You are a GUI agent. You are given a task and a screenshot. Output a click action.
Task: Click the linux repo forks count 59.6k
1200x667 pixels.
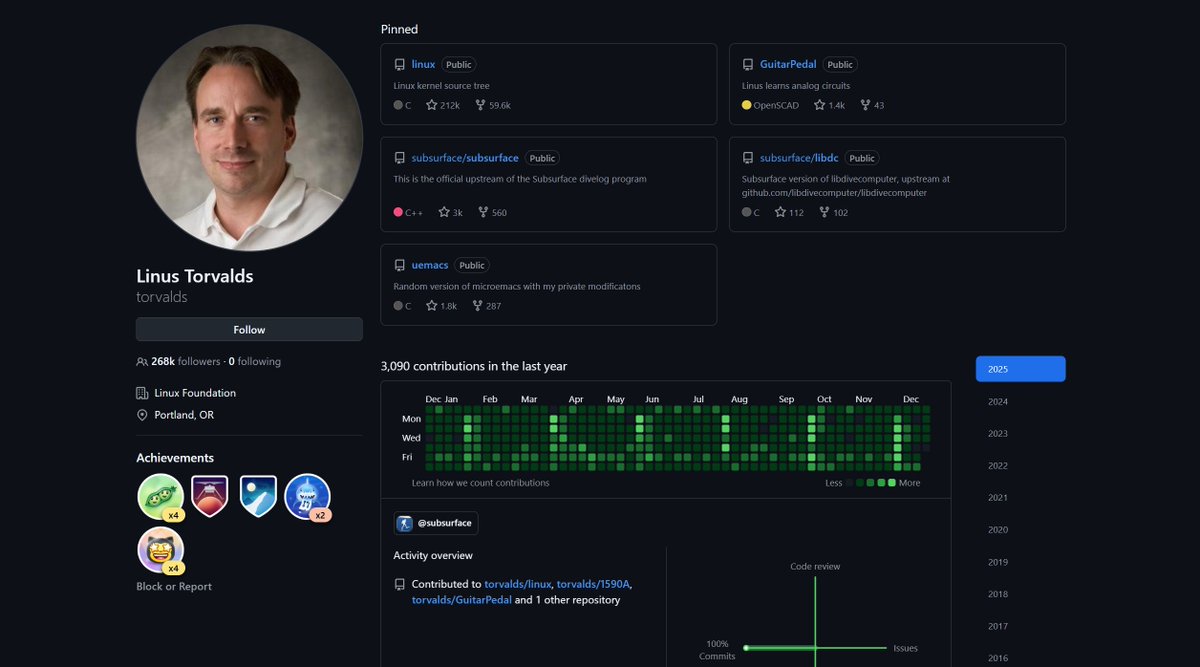[493, 105]
